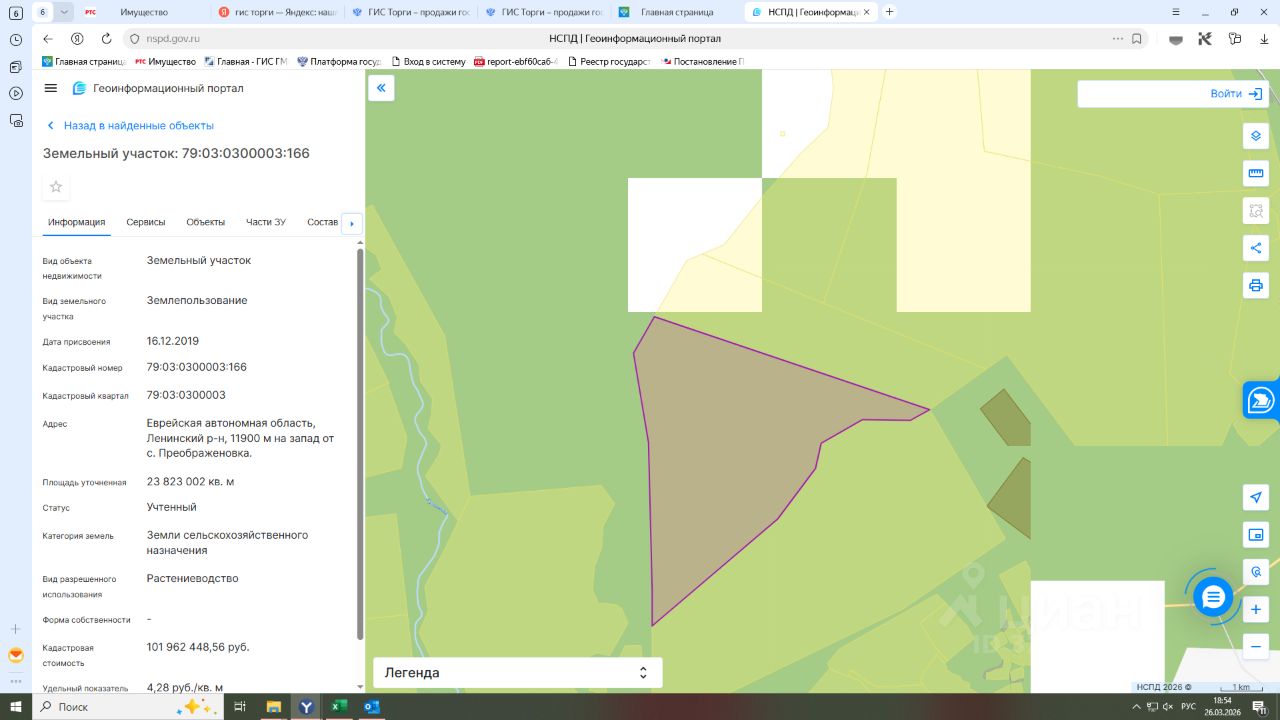
Task: Open the map layers panel
Action: point(1256,136)
